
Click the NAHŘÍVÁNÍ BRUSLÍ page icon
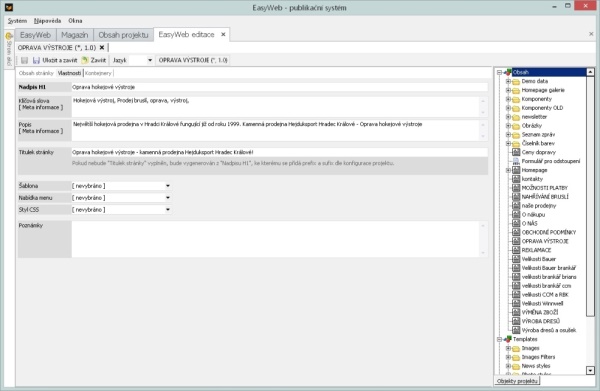(x=516, y=197)
